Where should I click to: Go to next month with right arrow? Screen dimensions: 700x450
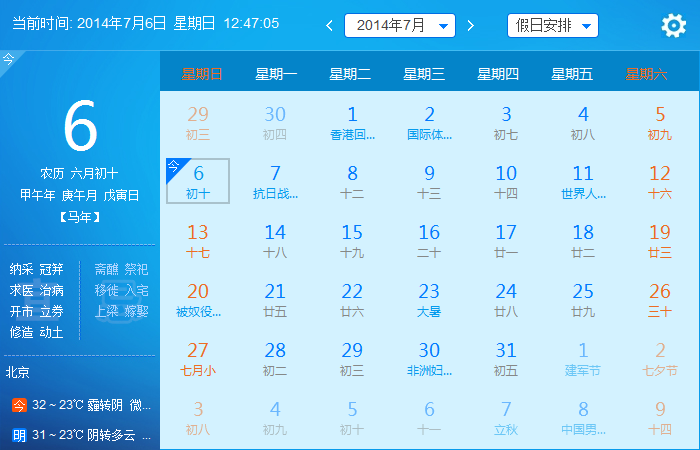(471, 26)
